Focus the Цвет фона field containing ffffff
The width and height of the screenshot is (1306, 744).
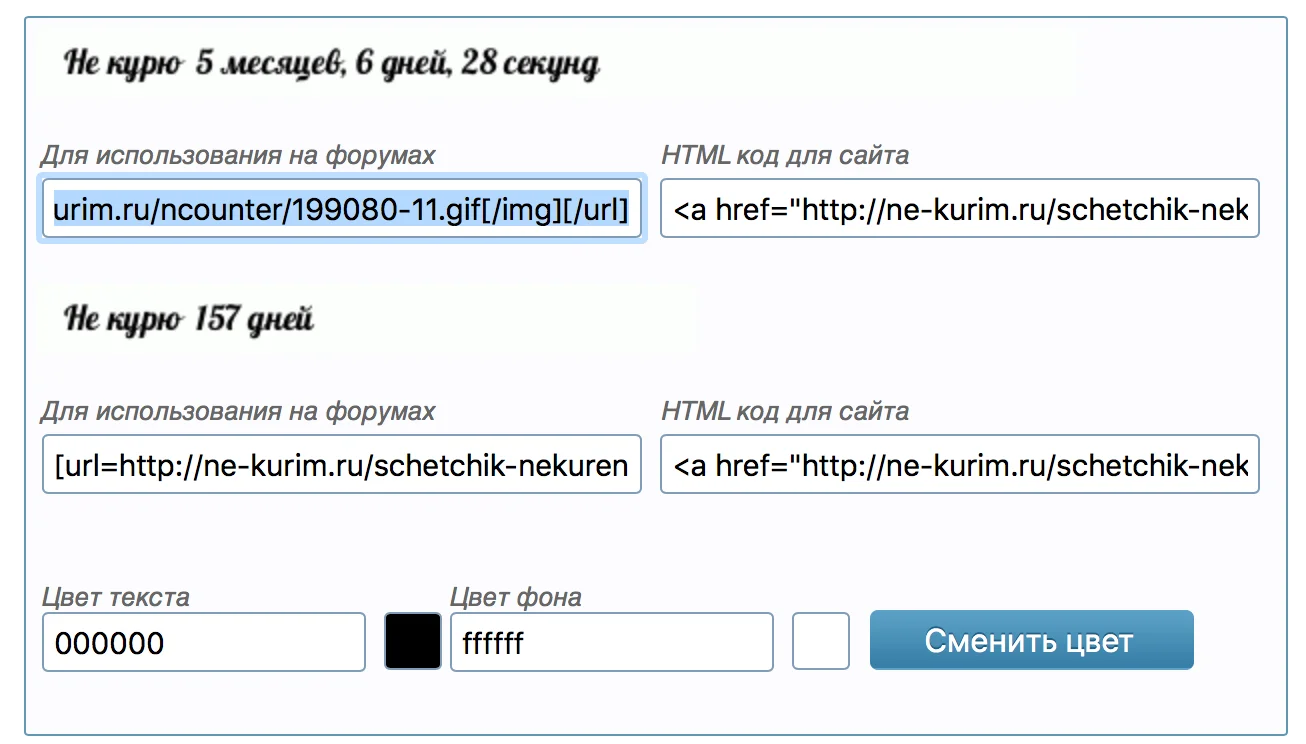point(611,642)
